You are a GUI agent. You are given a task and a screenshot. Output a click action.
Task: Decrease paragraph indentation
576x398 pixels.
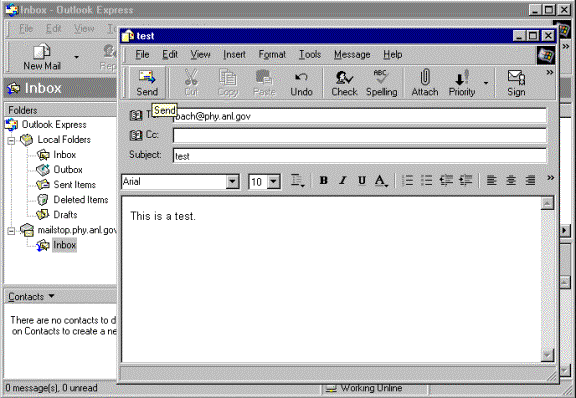(446, 180)
